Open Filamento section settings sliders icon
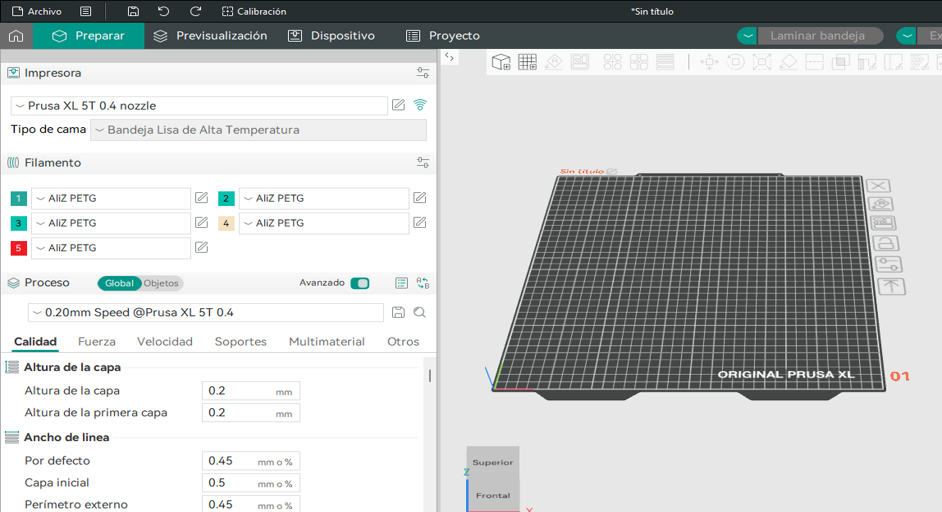The height and width of the screenshot is (512, 942). [423, 163]
